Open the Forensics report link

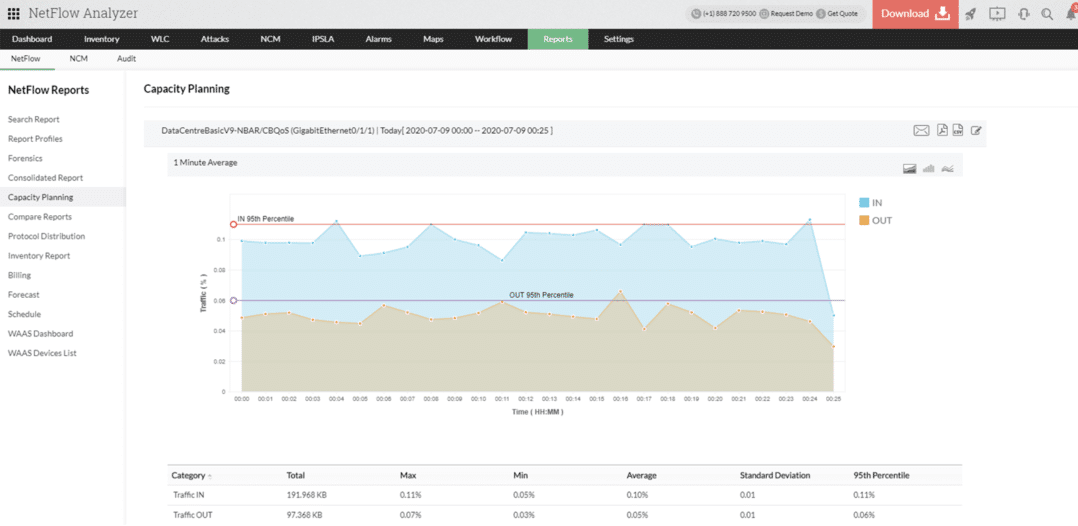[x=25, y=158]
